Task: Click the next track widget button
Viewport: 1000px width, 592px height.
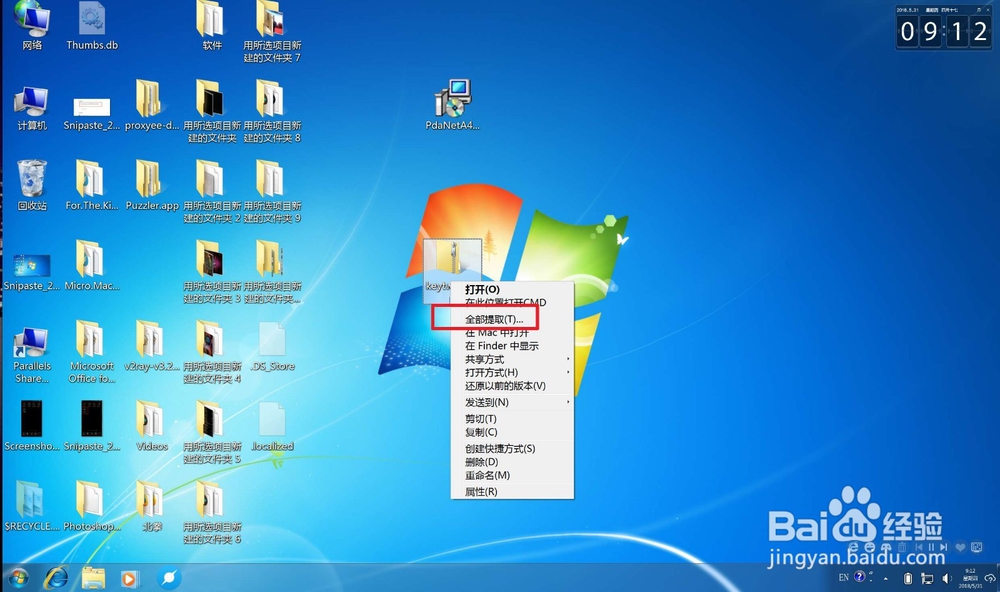Action: (943, 547)
